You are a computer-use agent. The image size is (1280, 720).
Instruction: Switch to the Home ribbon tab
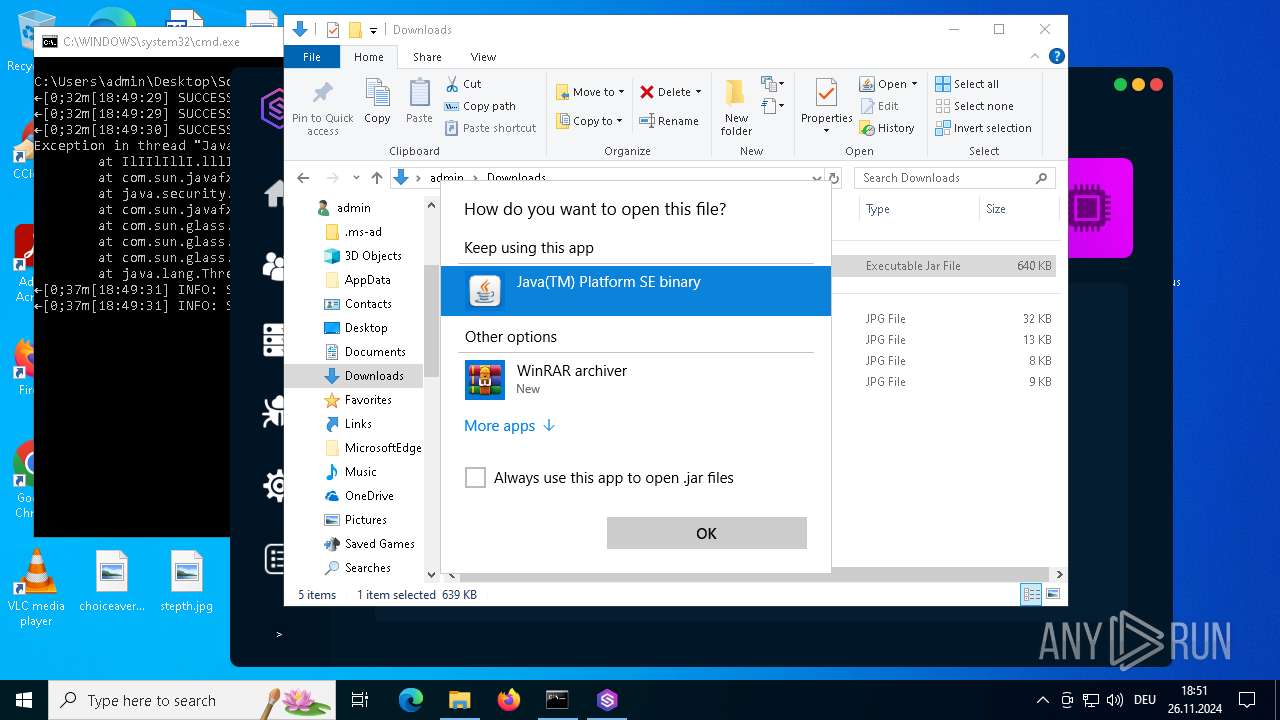tap(369, 57)
